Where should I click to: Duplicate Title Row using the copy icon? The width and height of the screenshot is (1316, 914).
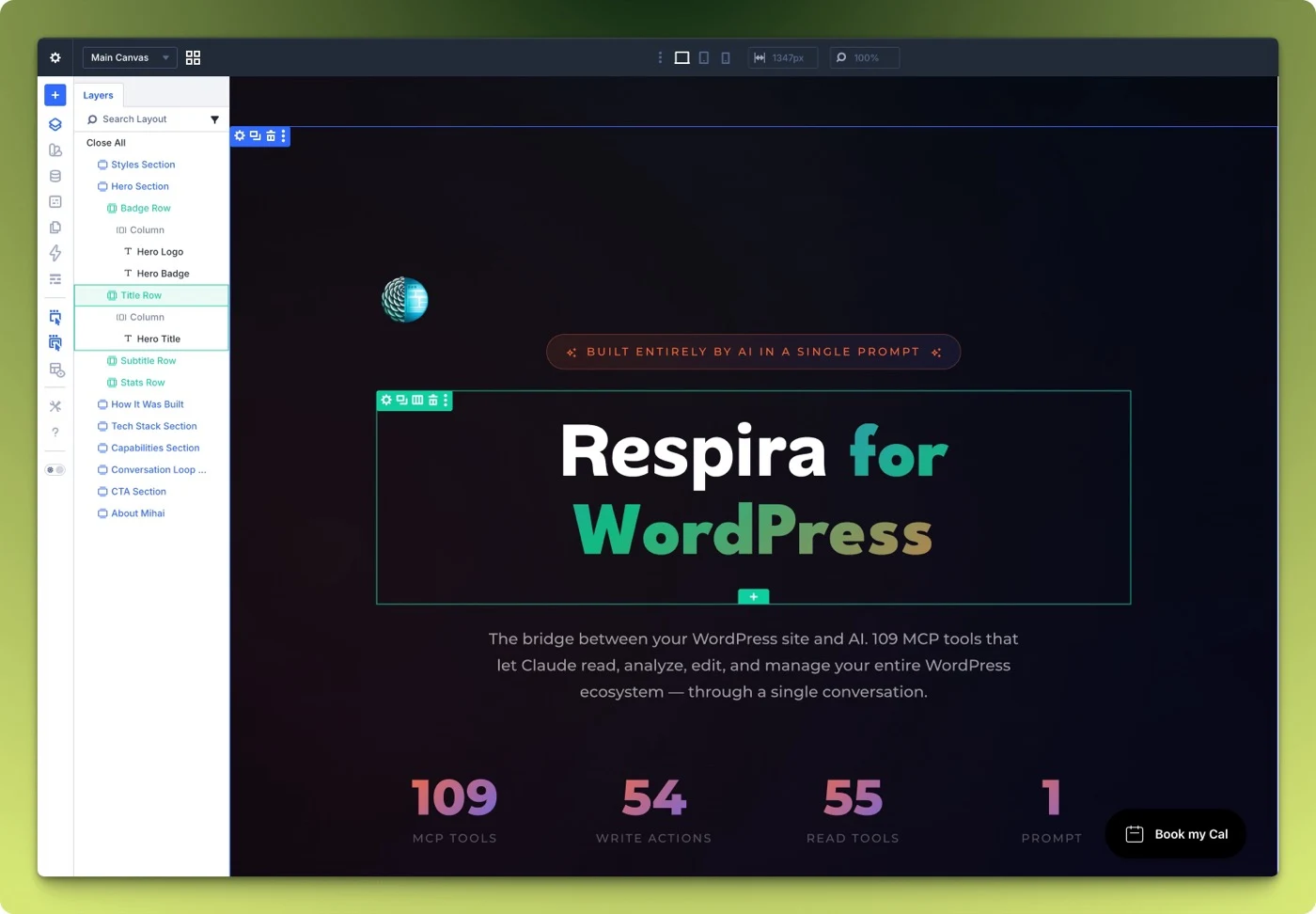[400, 400]
